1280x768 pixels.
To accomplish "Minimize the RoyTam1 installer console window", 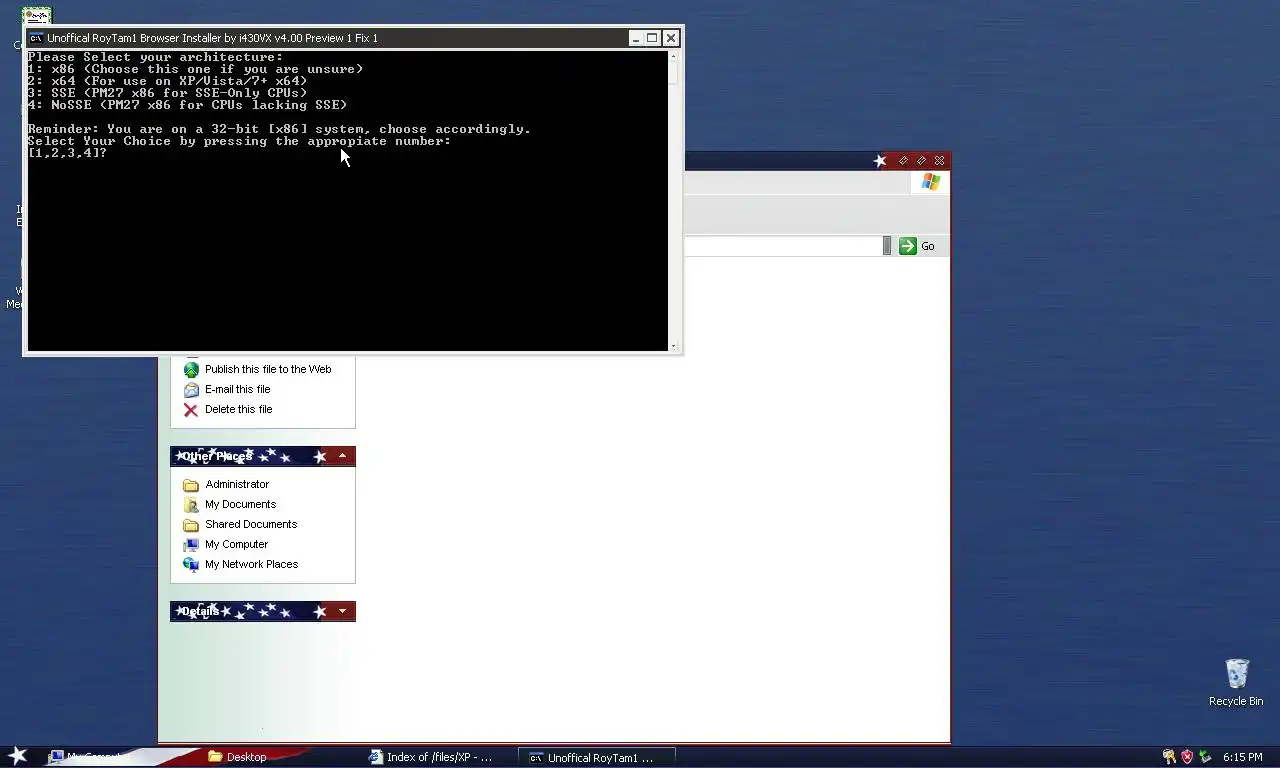I will 635,38.
